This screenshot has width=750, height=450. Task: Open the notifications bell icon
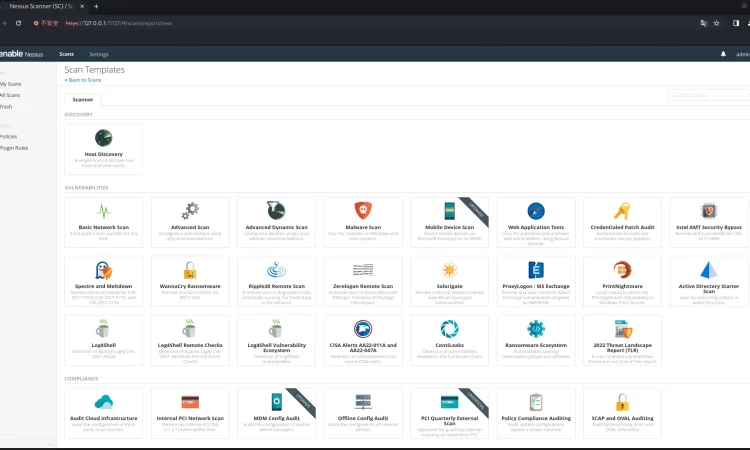(x=723, y=54)
